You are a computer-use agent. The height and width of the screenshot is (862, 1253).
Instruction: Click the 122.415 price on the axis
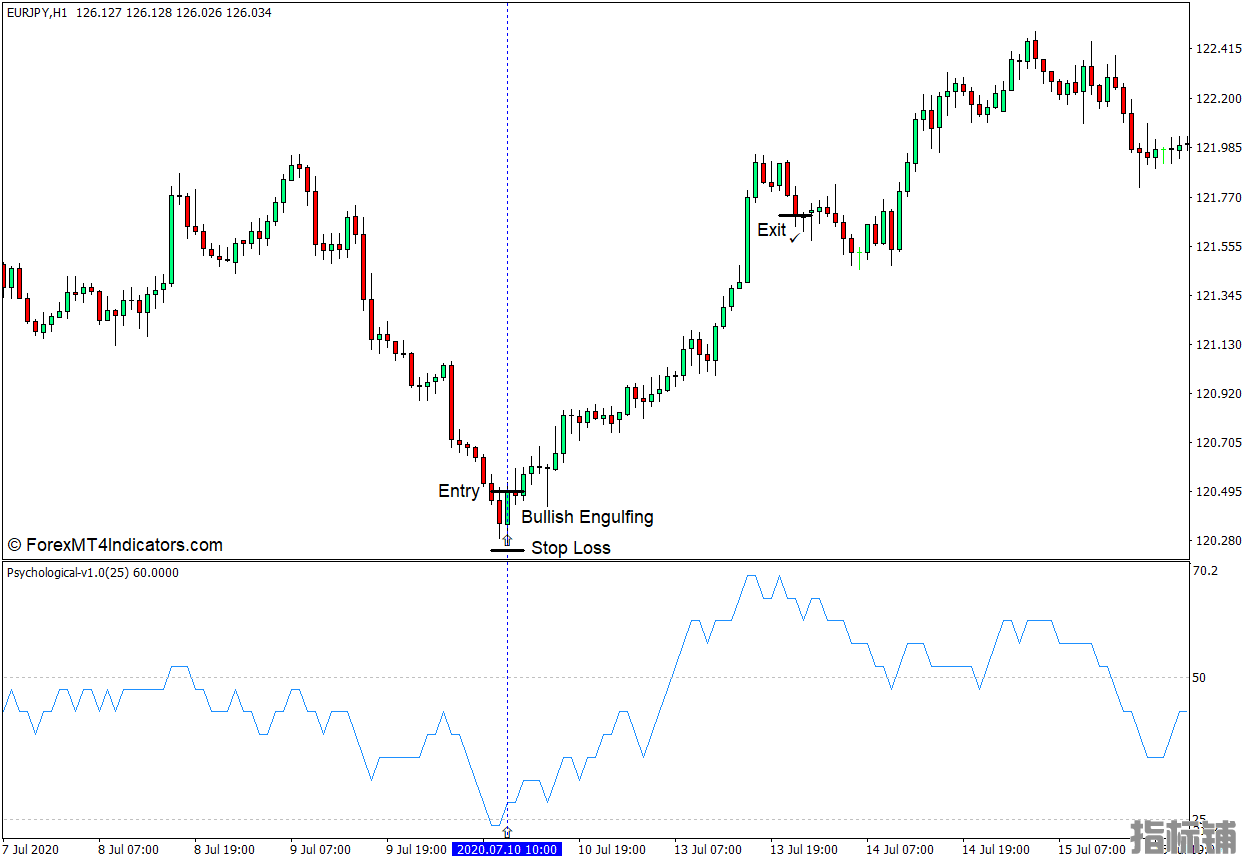pos(1217,49)
